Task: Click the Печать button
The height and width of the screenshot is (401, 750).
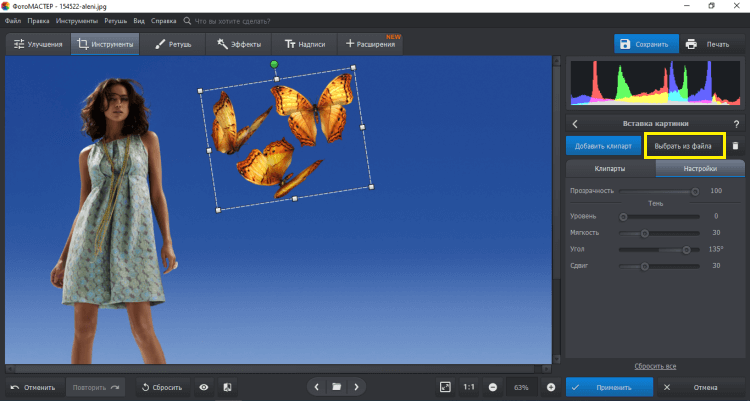Action: pyautogui.click(x=711, y=44)
